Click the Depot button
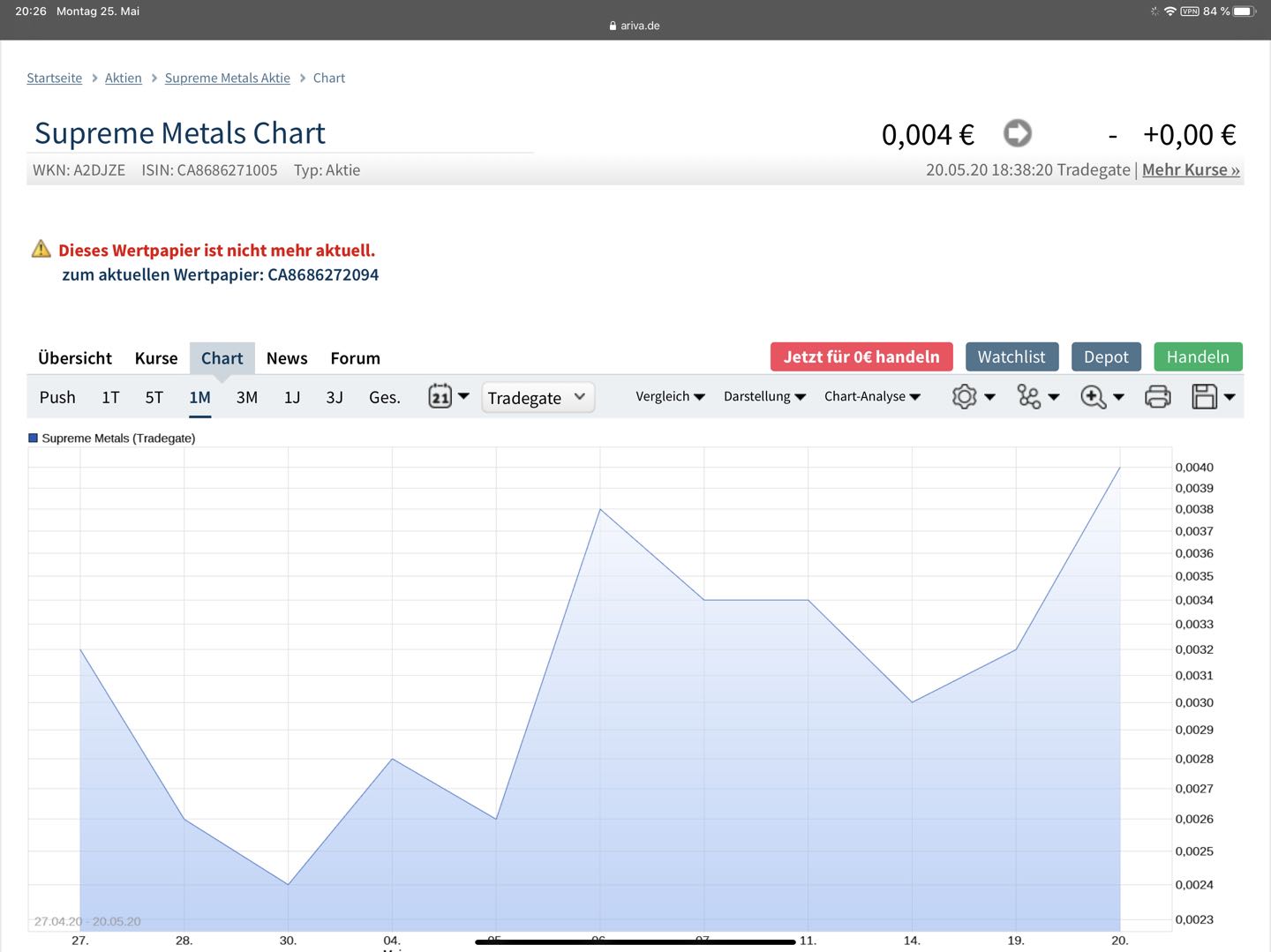This screenshot has height=952, width=1271. pyautogui.click(x=1106, y=356)
